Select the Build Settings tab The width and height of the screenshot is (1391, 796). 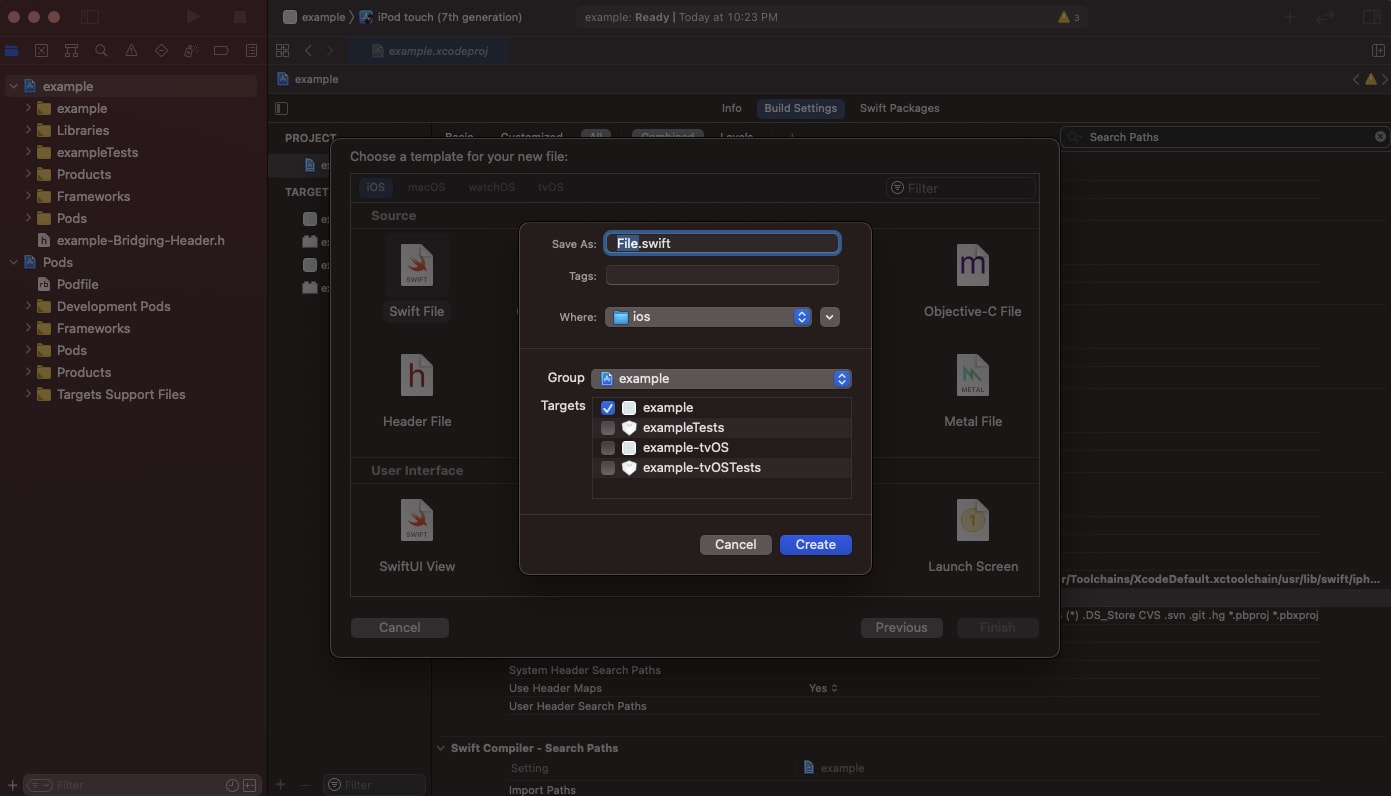(800, 108)
